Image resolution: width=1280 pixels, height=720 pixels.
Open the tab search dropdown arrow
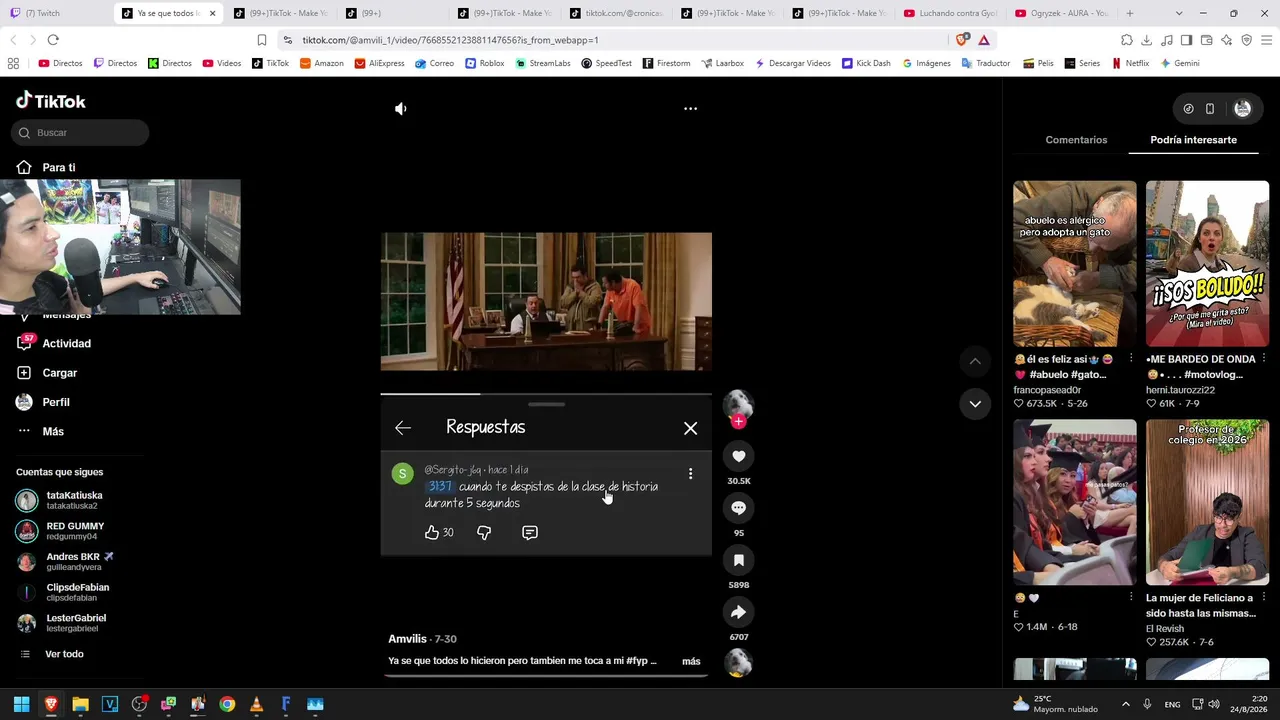(x=1179, y=13)
